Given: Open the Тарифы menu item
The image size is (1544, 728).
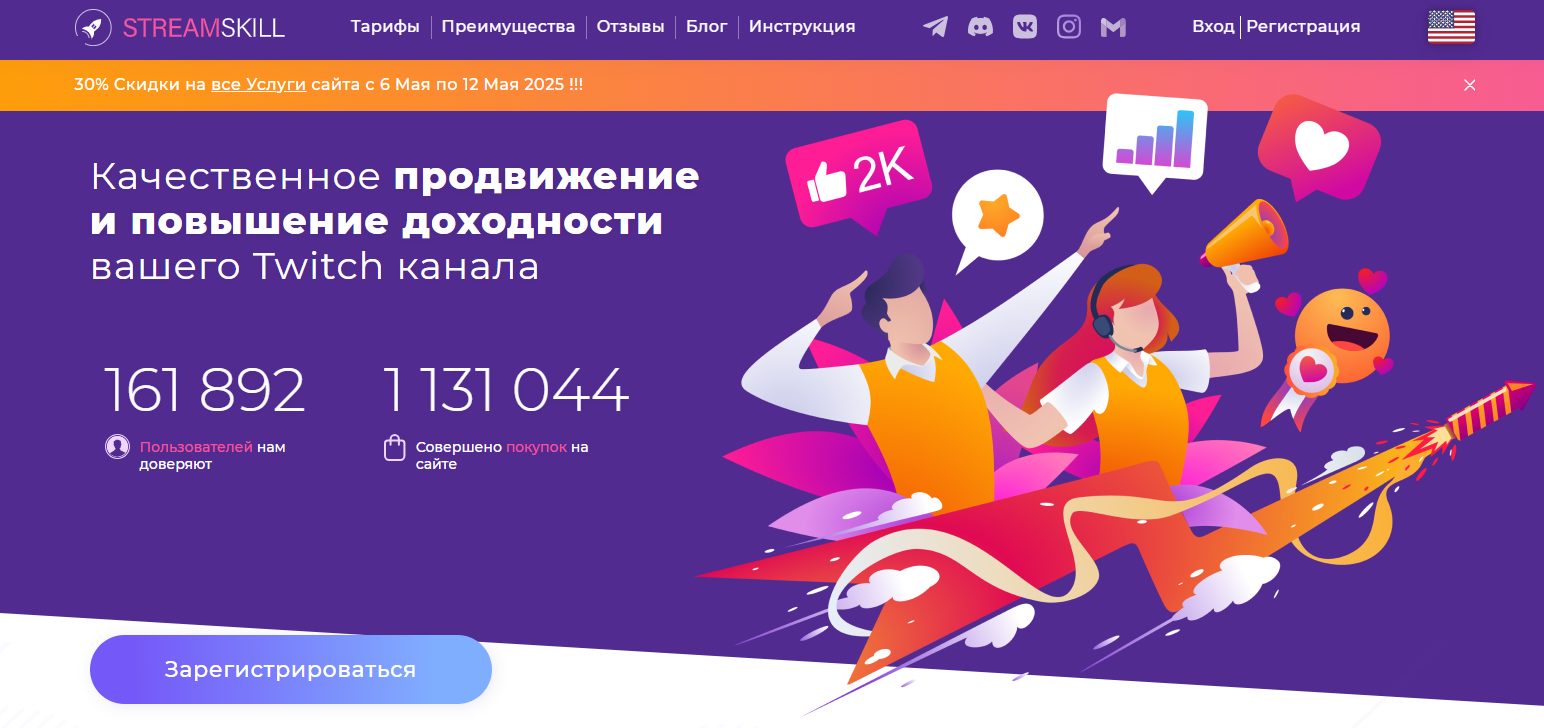Looking at the screenshot, I should point(385,27).
